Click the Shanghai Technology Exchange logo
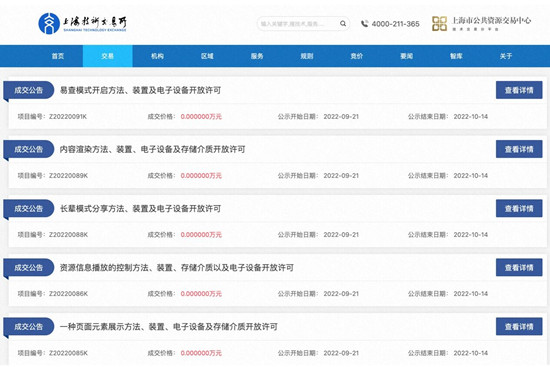Screen dimensions: 550x367 pos(82,24)
